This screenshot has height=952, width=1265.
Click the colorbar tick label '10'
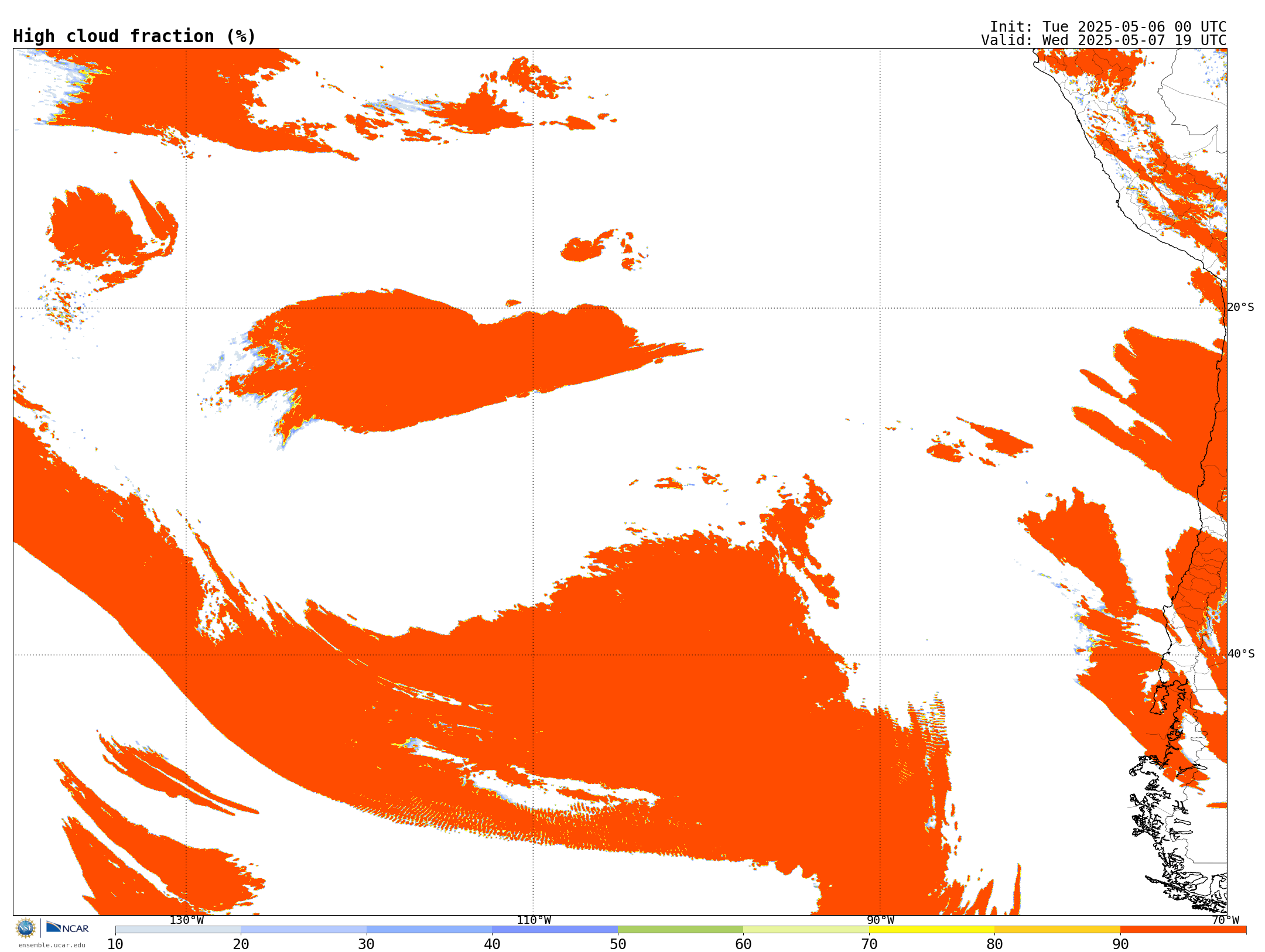coord(115,944)
